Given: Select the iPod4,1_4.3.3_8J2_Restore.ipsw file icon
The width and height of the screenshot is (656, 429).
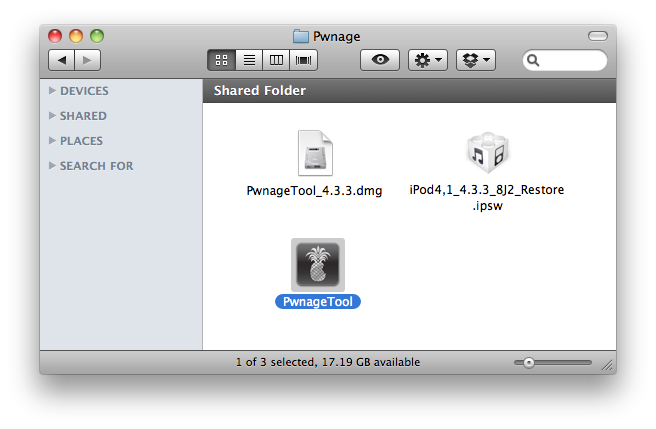Looking at the screenshot, I should [x=487, y=154].
